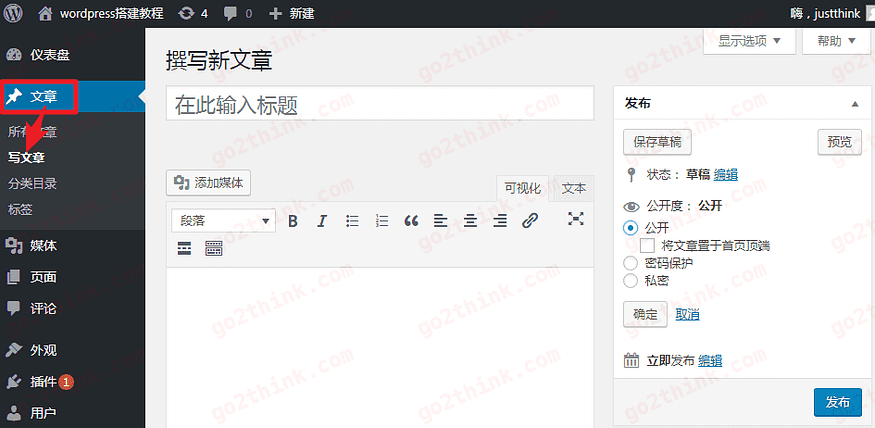Insert a blockquote
Viewport: 875px width, 428px height.
tap(411, 221)
